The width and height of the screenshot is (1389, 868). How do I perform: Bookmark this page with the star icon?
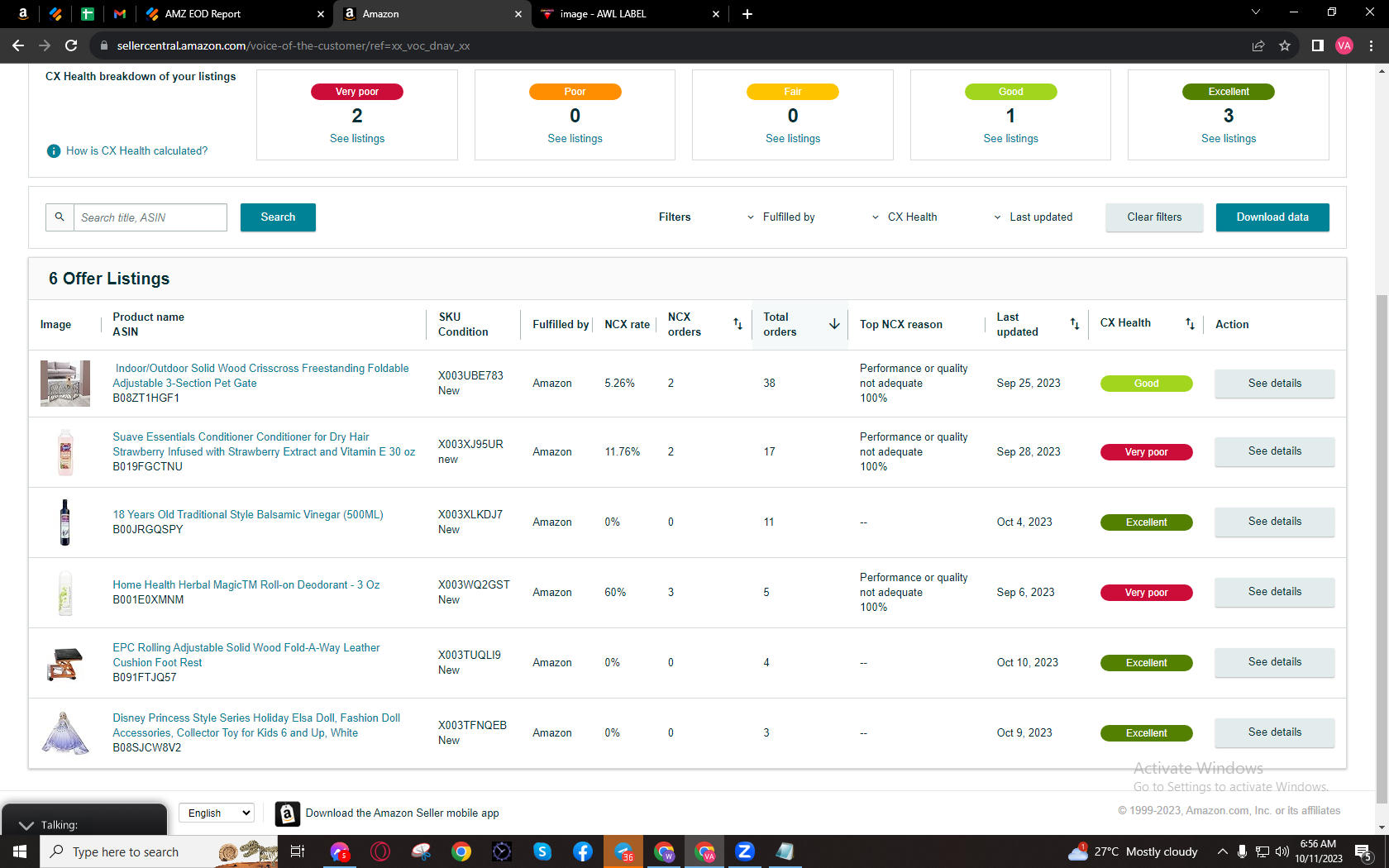click(x=1285, y=45)
